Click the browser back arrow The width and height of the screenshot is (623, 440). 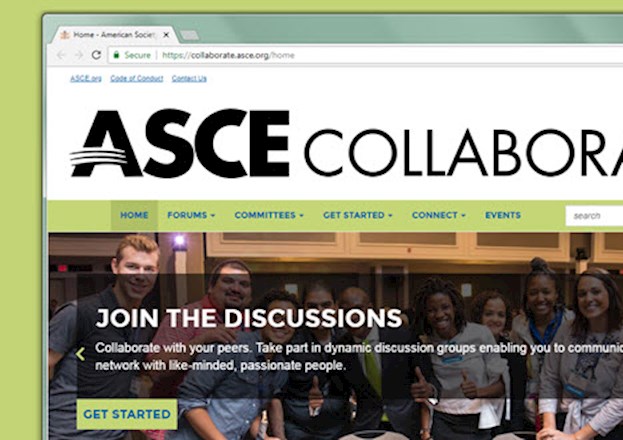point(60,55)
